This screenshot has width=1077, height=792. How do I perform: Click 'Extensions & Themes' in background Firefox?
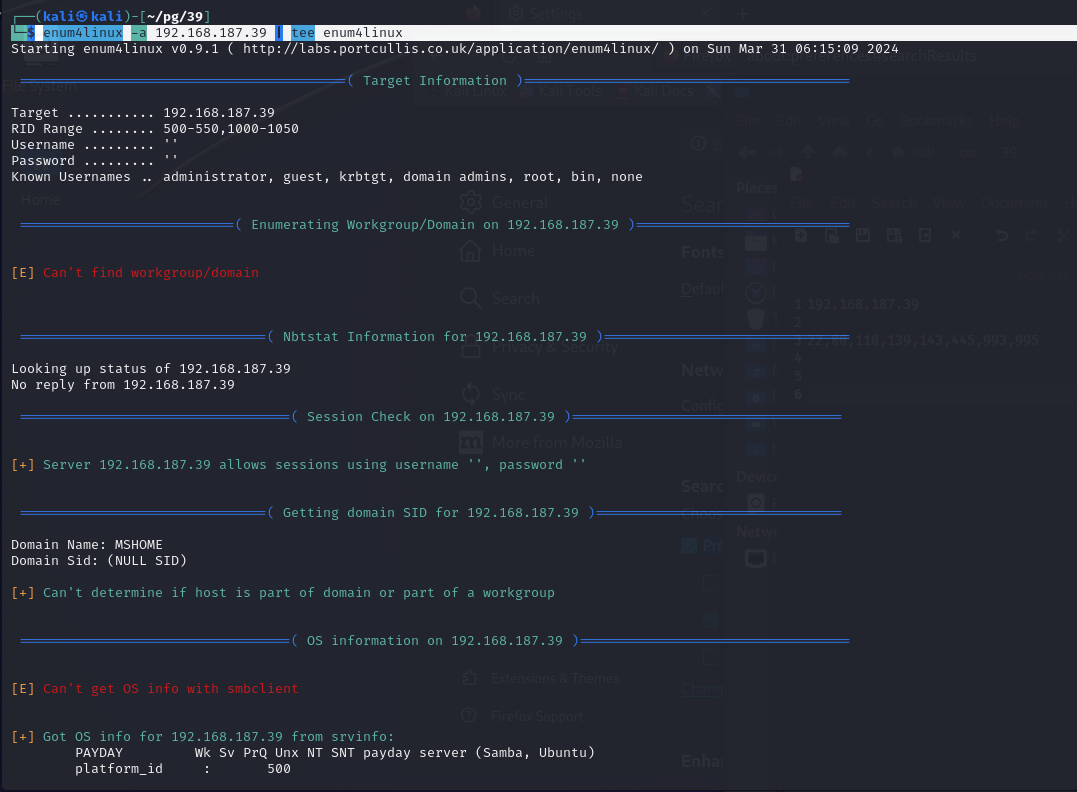pyautogui.click(x=541, y=678)
